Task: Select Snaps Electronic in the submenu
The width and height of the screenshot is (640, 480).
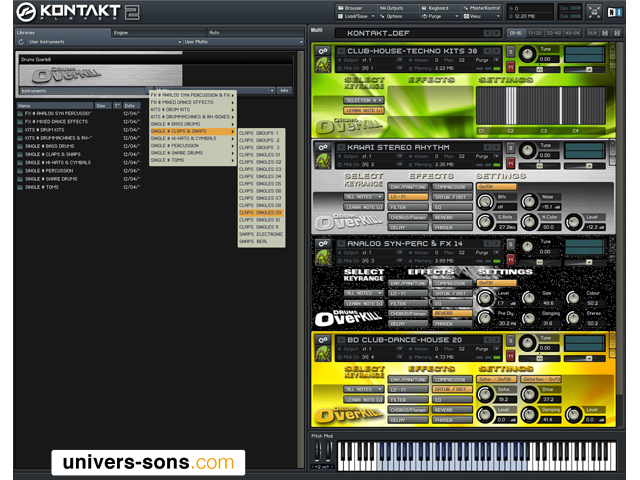Action: click(261, 234)
